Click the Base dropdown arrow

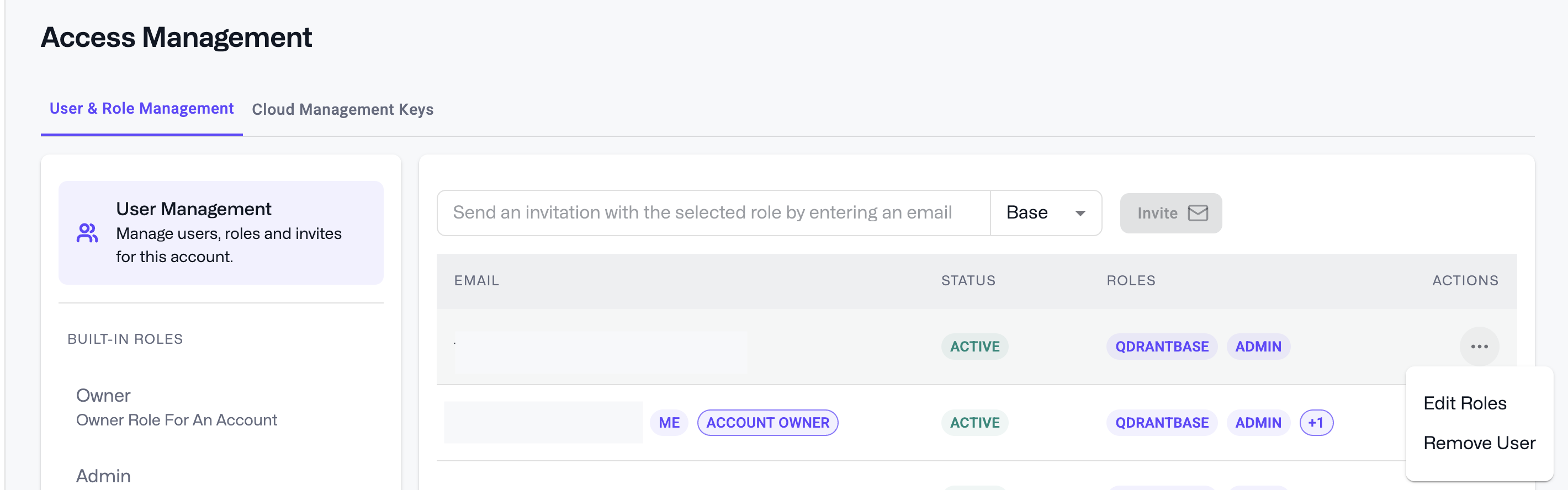click(x=1080, y=213)
